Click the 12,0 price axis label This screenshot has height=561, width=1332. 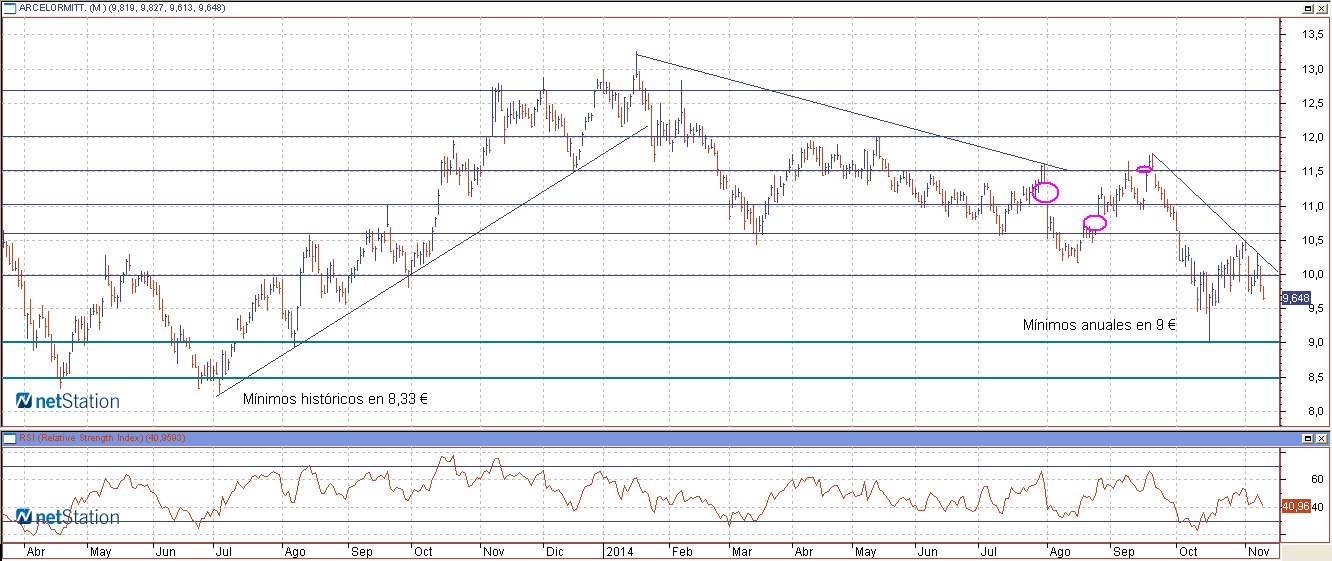click(1314, 137)
